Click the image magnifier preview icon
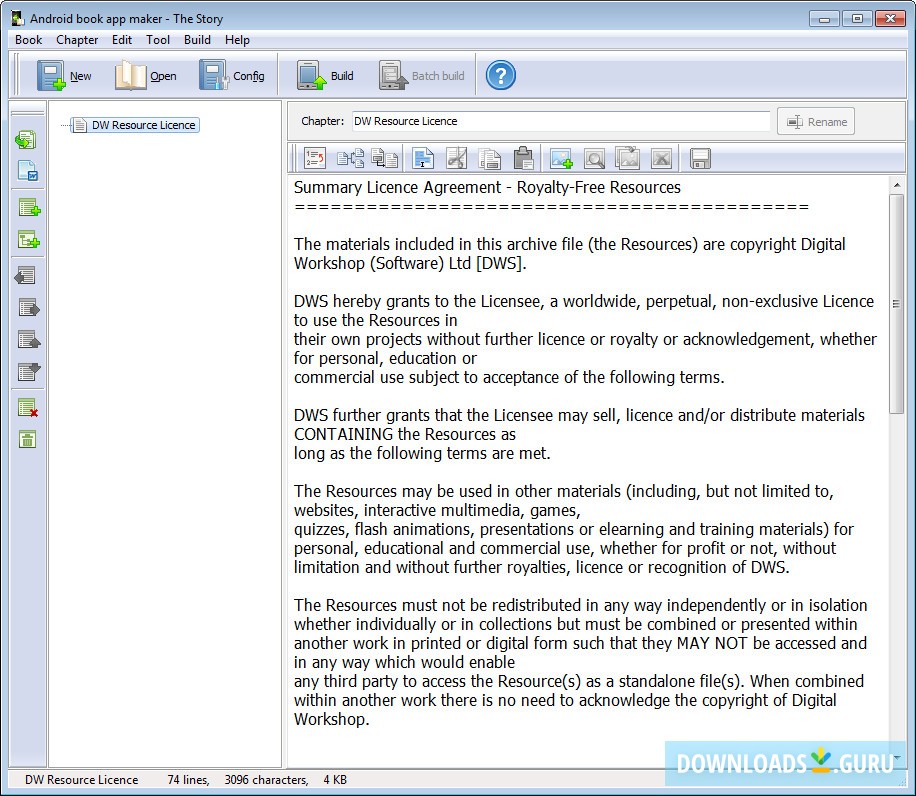This screenshot has height=796, width=916. click(x=594, y=158)
